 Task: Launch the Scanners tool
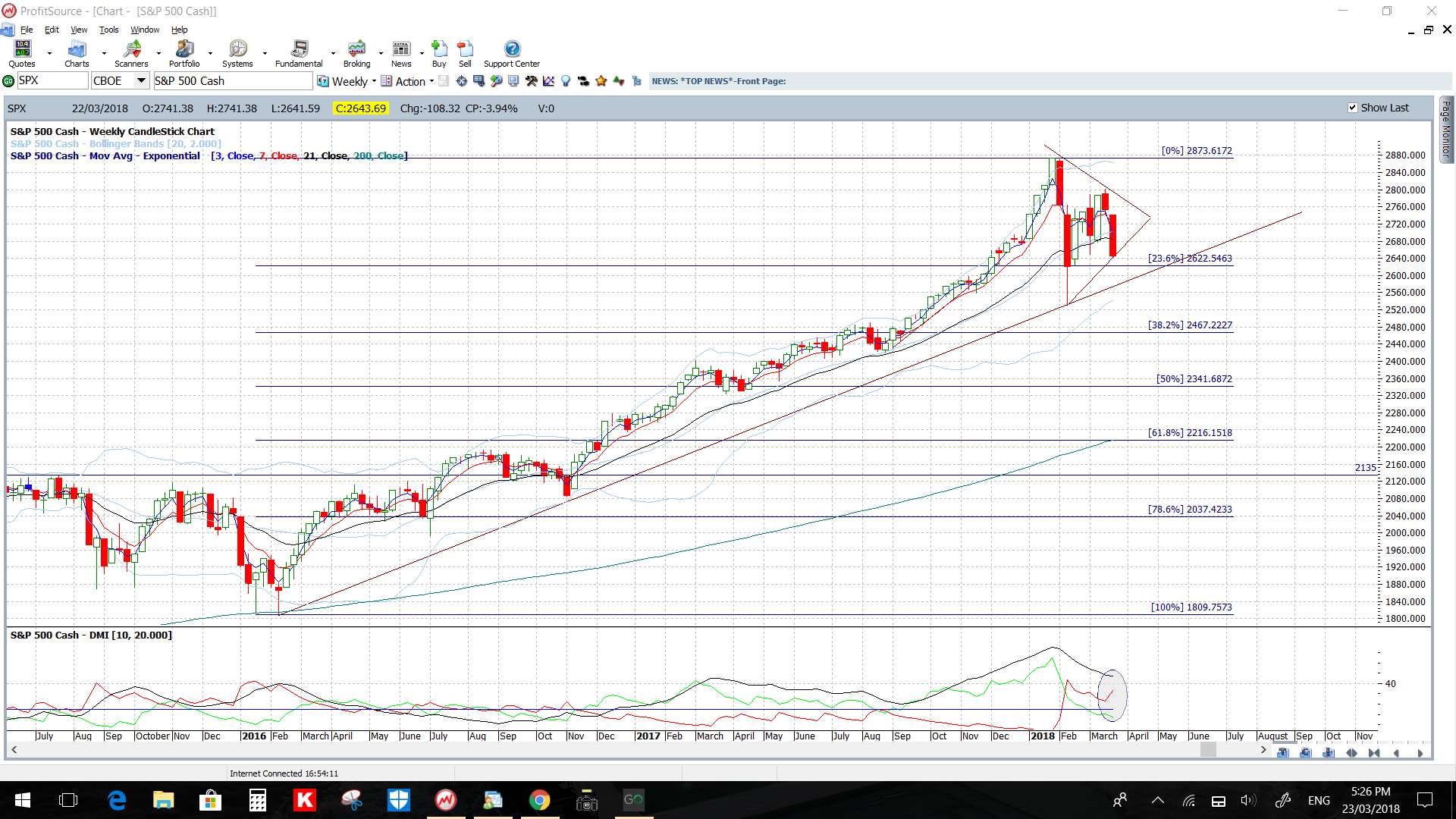[x=132, y=49]
